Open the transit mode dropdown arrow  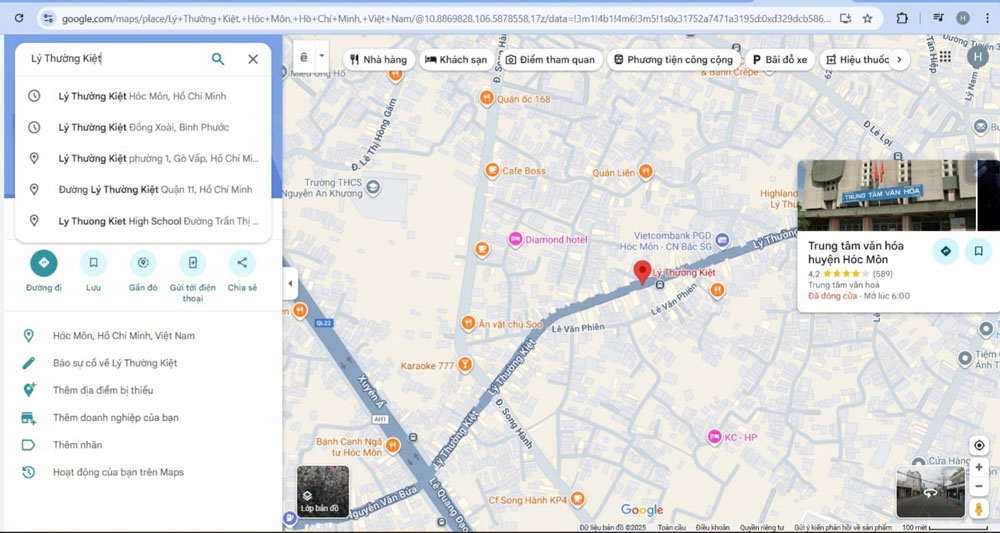click(322, 56)
